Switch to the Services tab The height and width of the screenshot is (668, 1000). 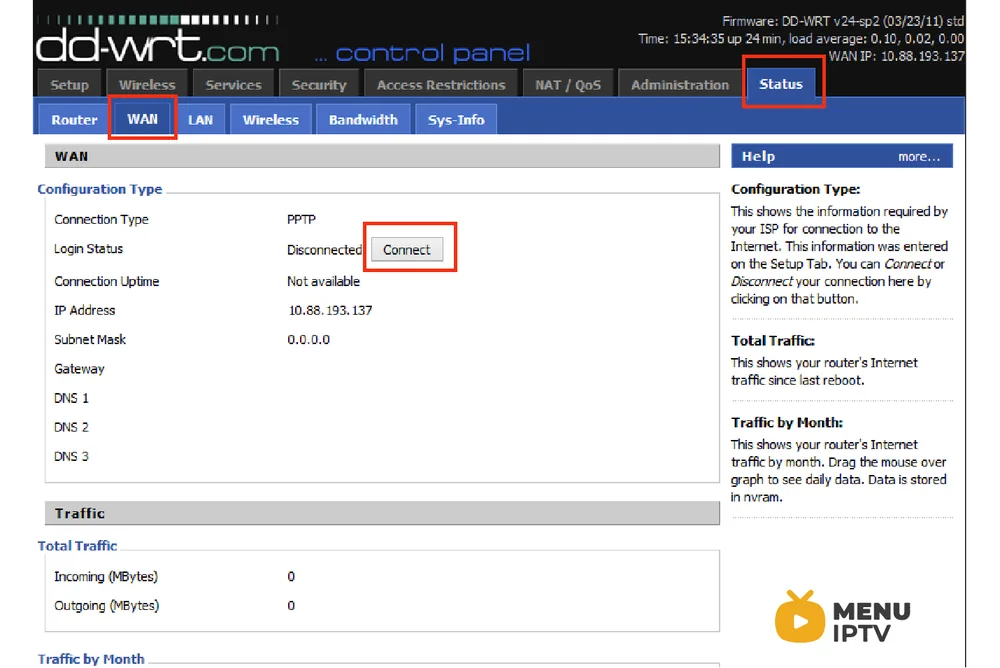click(x=233, y=84)
